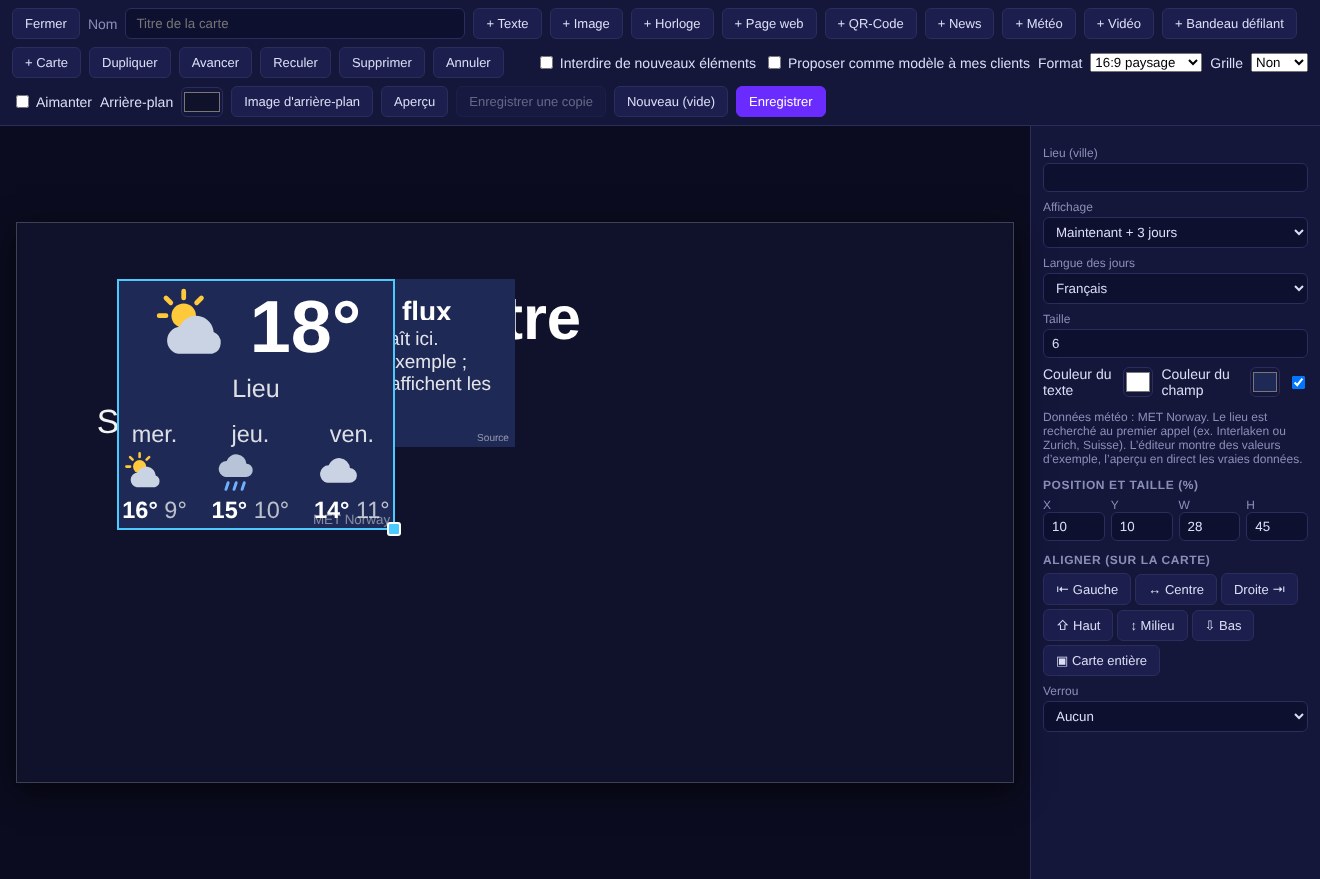This screenshot has width=1320, height=879.
Task: Open the Grille dropdown
Action: tap(1279, 62)
